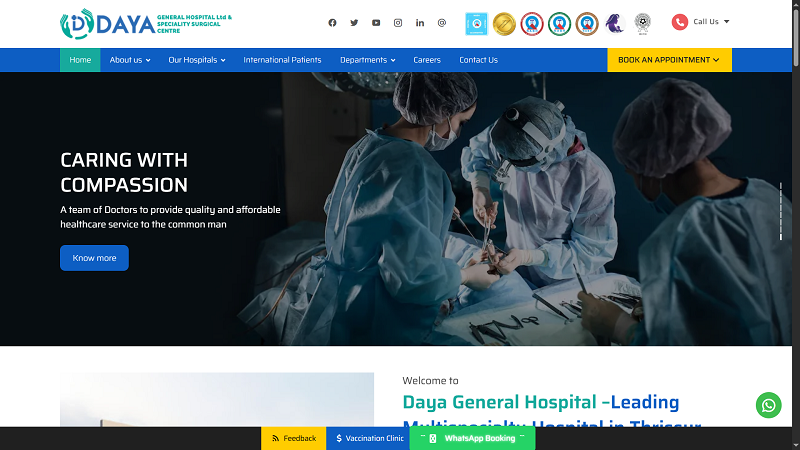This screenshot has height=450, width=800.
Task: Click the hospital building image below the banner
Action: click(x=217, y=399)
